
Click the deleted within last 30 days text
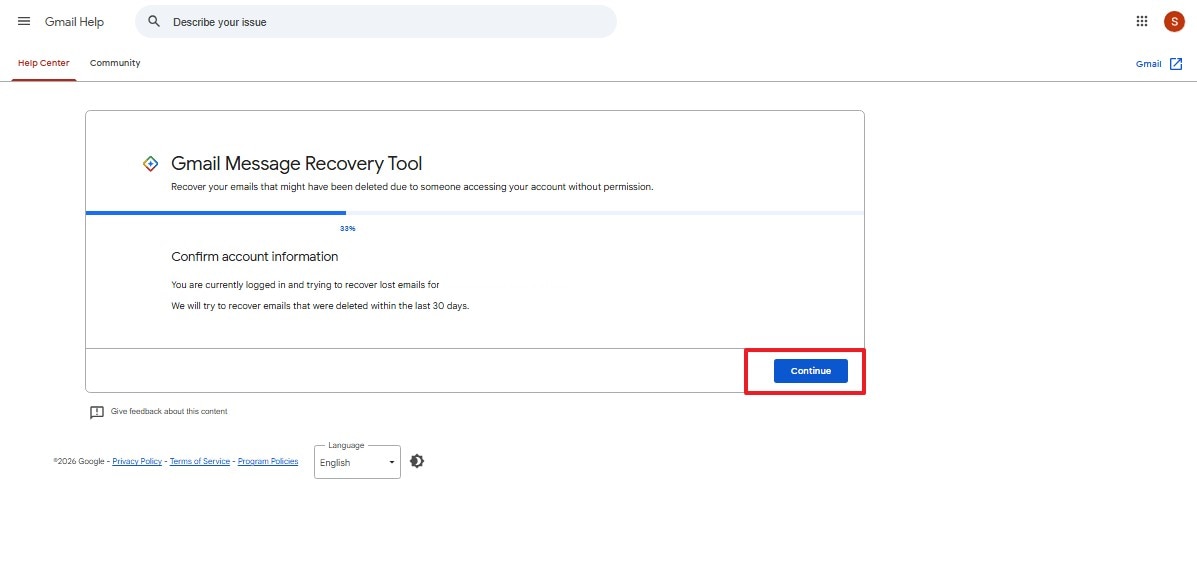[320, 306]
